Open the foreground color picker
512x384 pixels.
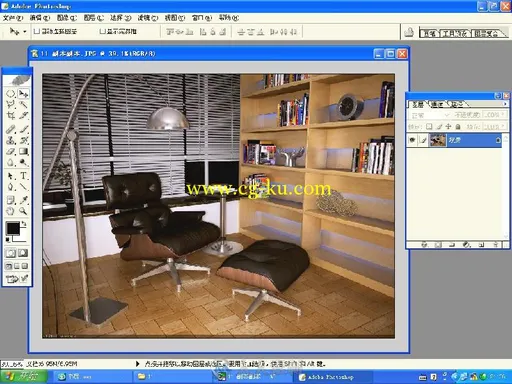tap(13, 229)
